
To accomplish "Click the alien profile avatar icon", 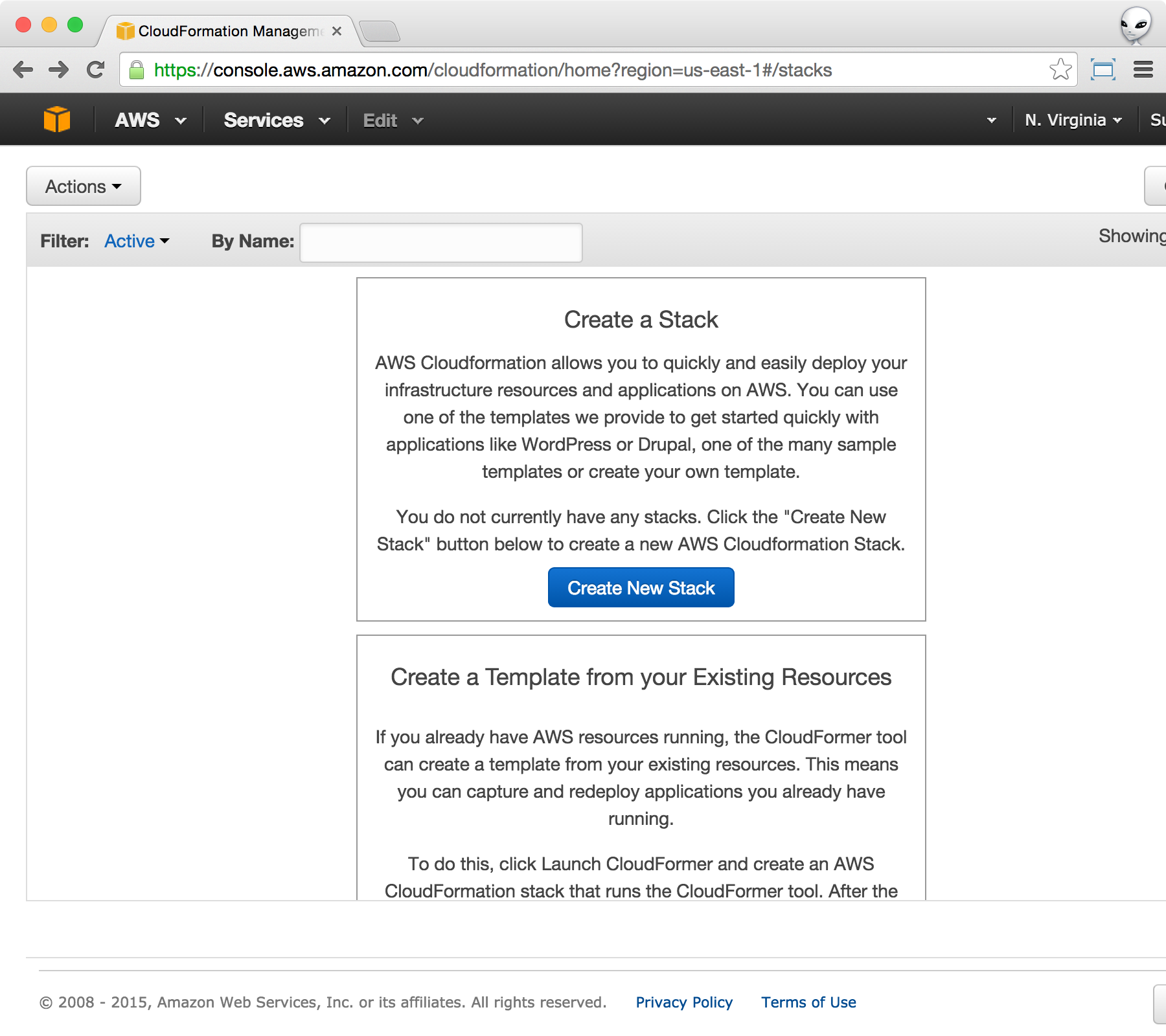I will pyautogui.click(x=1136, y=26).
